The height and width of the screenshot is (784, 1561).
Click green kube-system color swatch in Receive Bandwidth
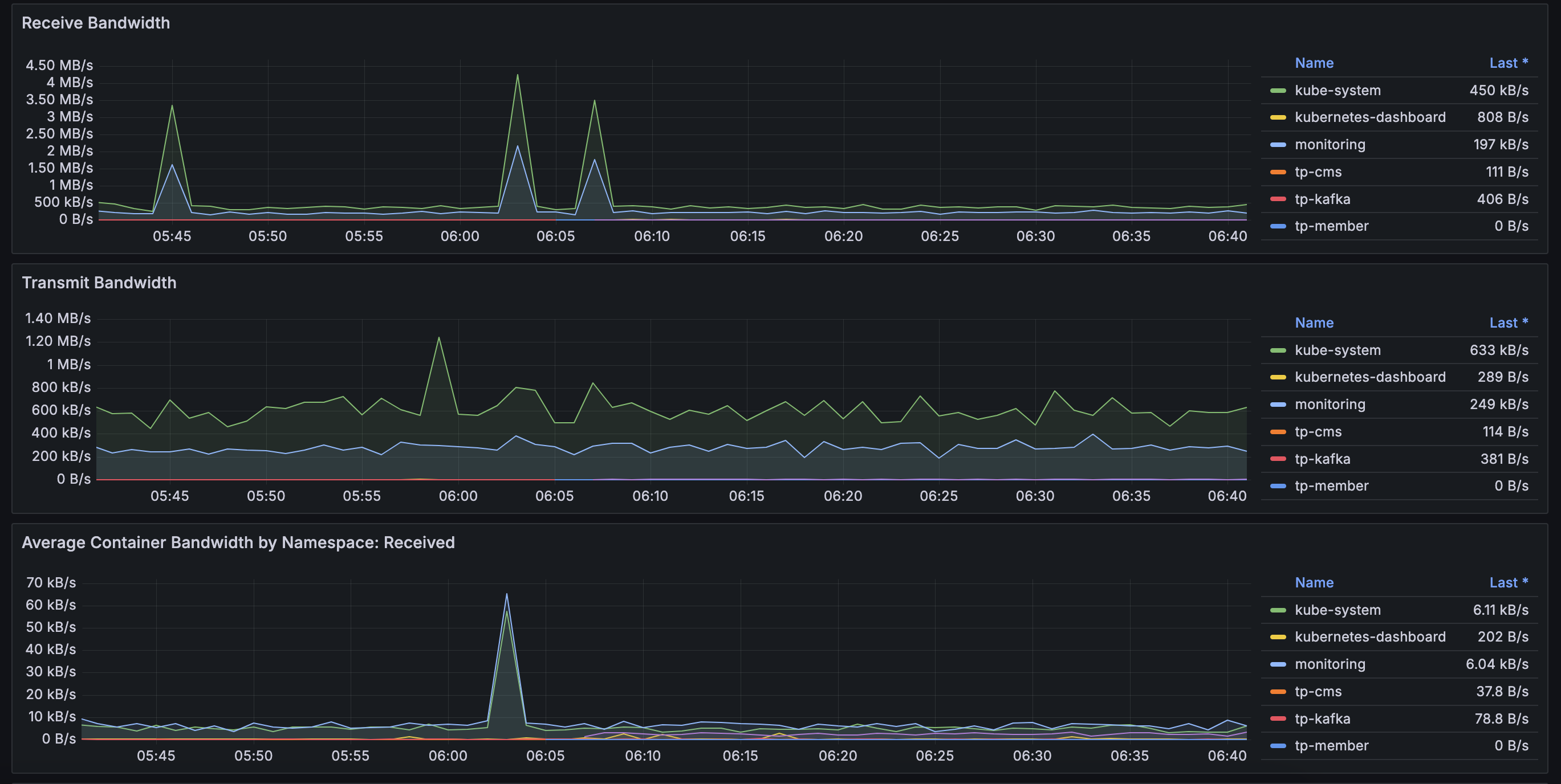(1278, 90)
